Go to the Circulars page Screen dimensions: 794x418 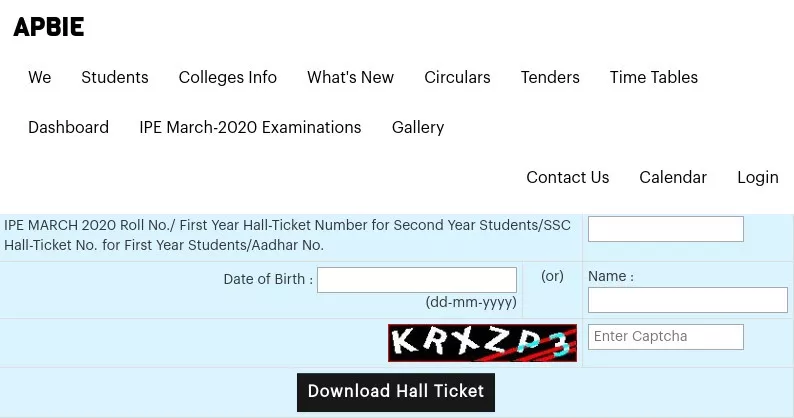457,77
